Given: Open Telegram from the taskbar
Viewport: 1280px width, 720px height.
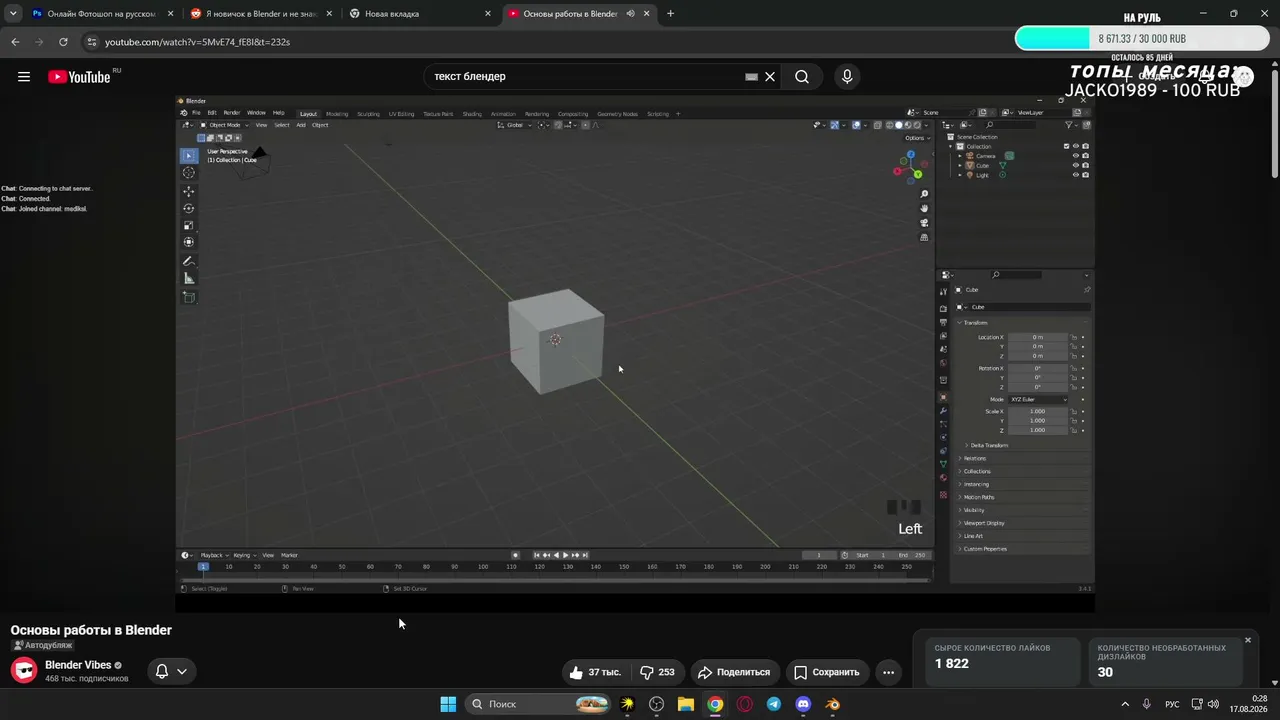Looking at the screenshot, I should [x=774, y=704].
